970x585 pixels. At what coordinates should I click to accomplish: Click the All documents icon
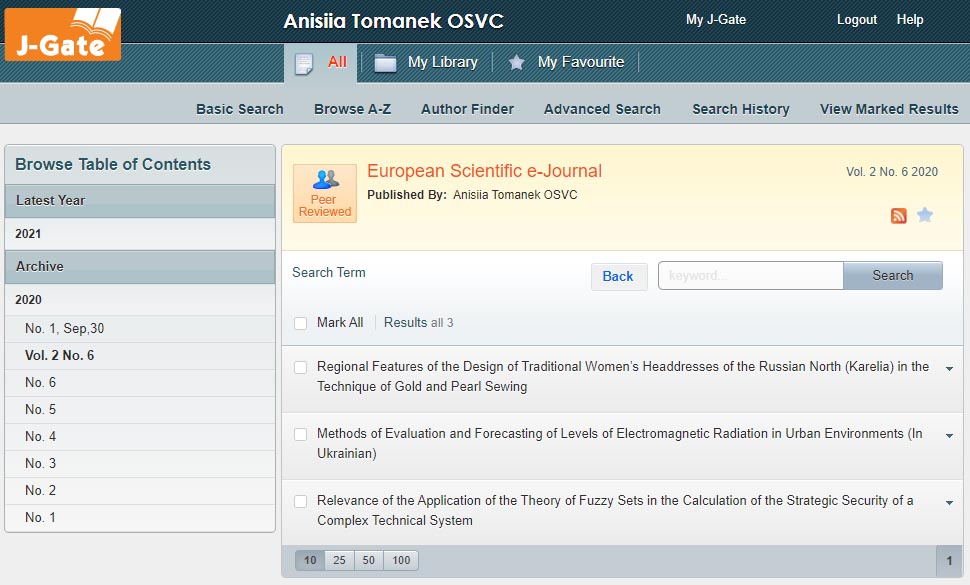tap(304, 63)
